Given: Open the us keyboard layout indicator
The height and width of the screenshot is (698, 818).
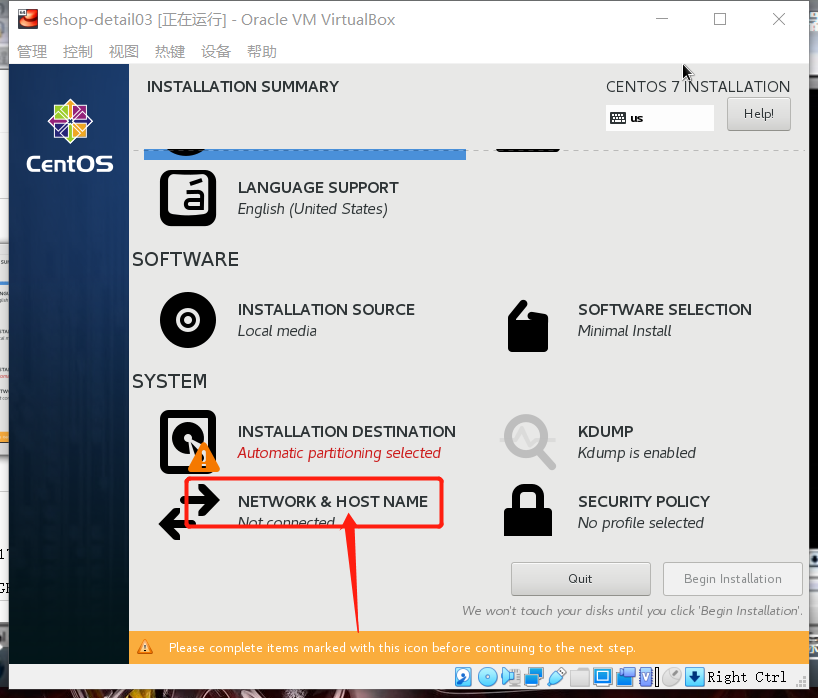Looking at the screenshot, I should click(x=659, y=118).
